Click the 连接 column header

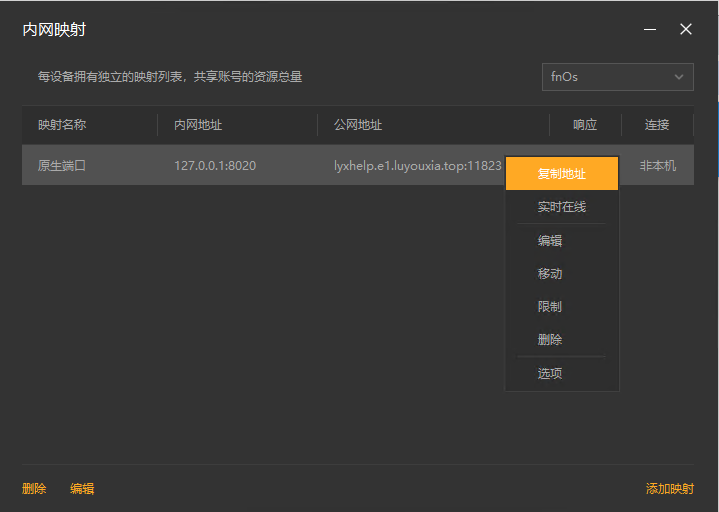(x=657, y=125)
